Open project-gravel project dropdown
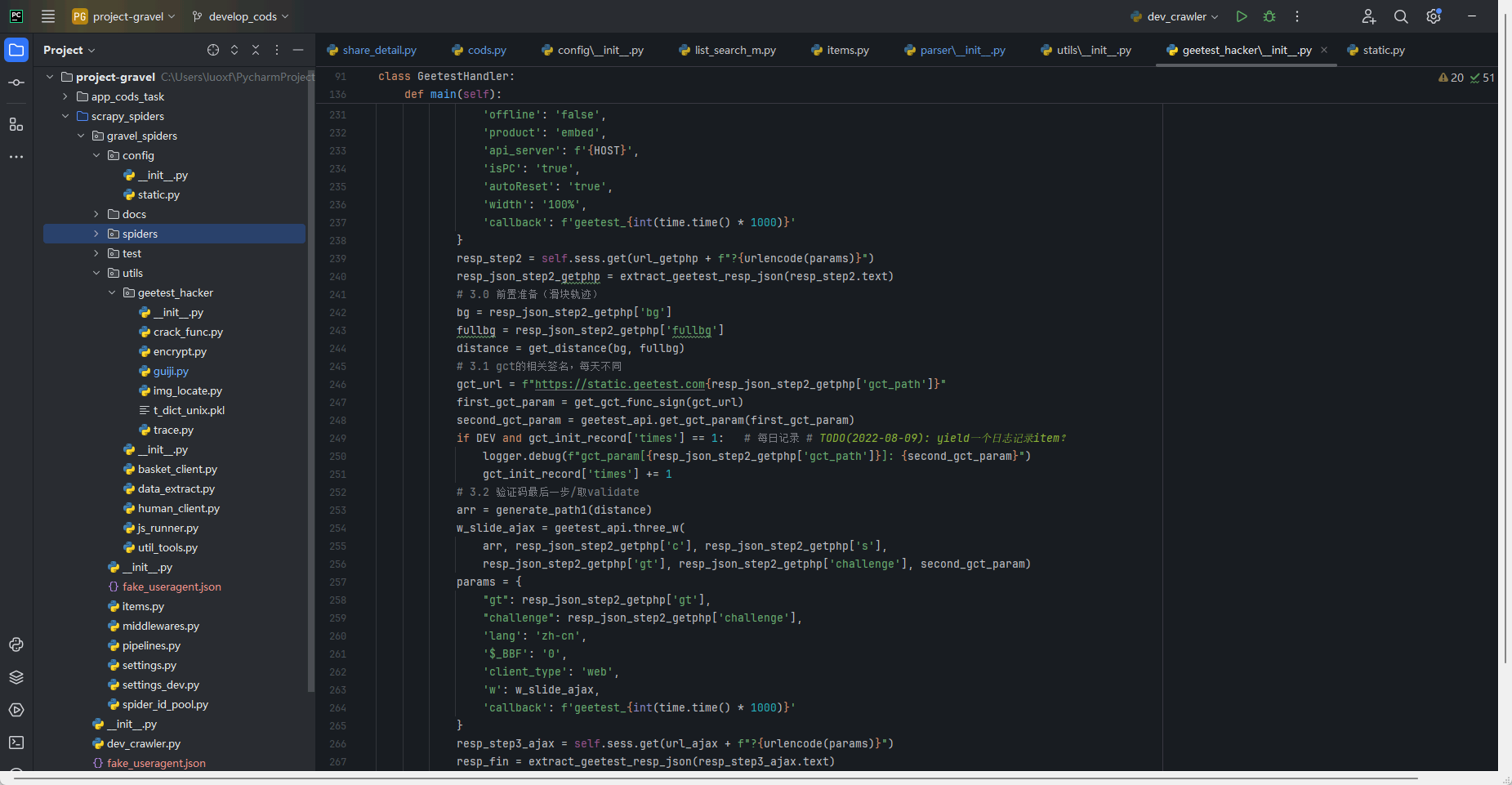 123,16
